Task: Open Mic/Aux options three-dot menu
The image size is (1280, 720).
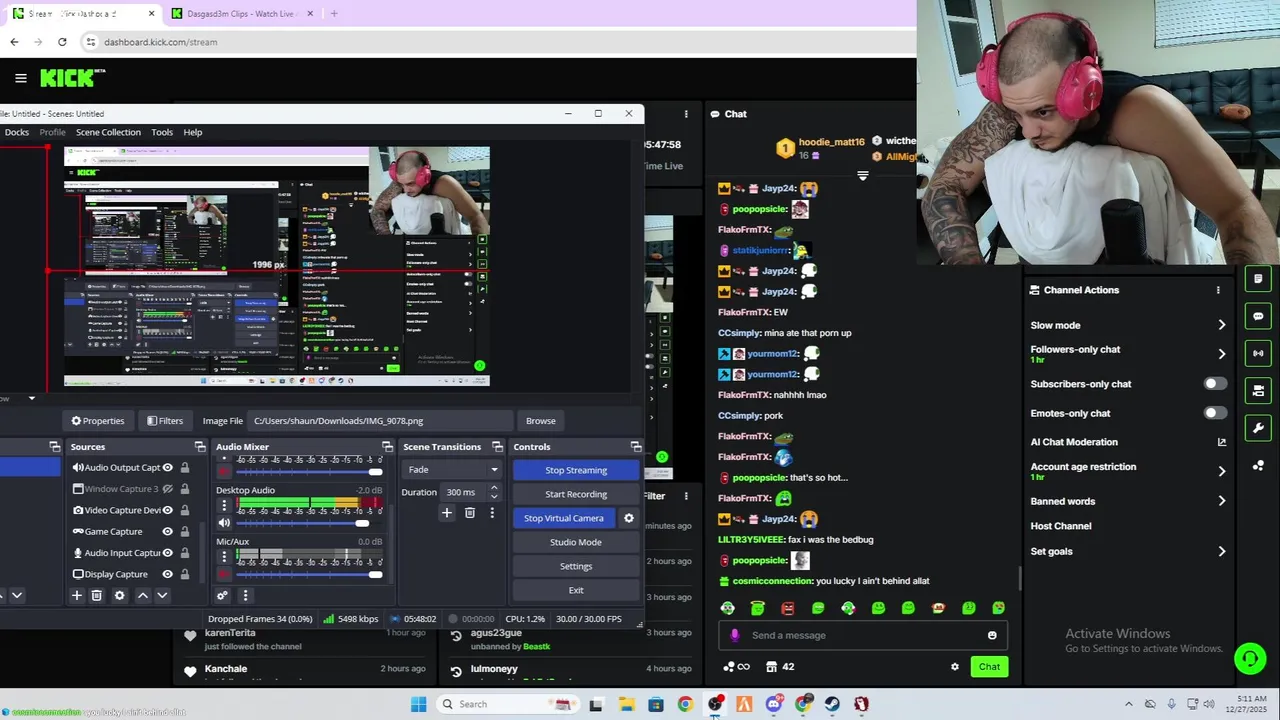Action: [x=224, y=556]
